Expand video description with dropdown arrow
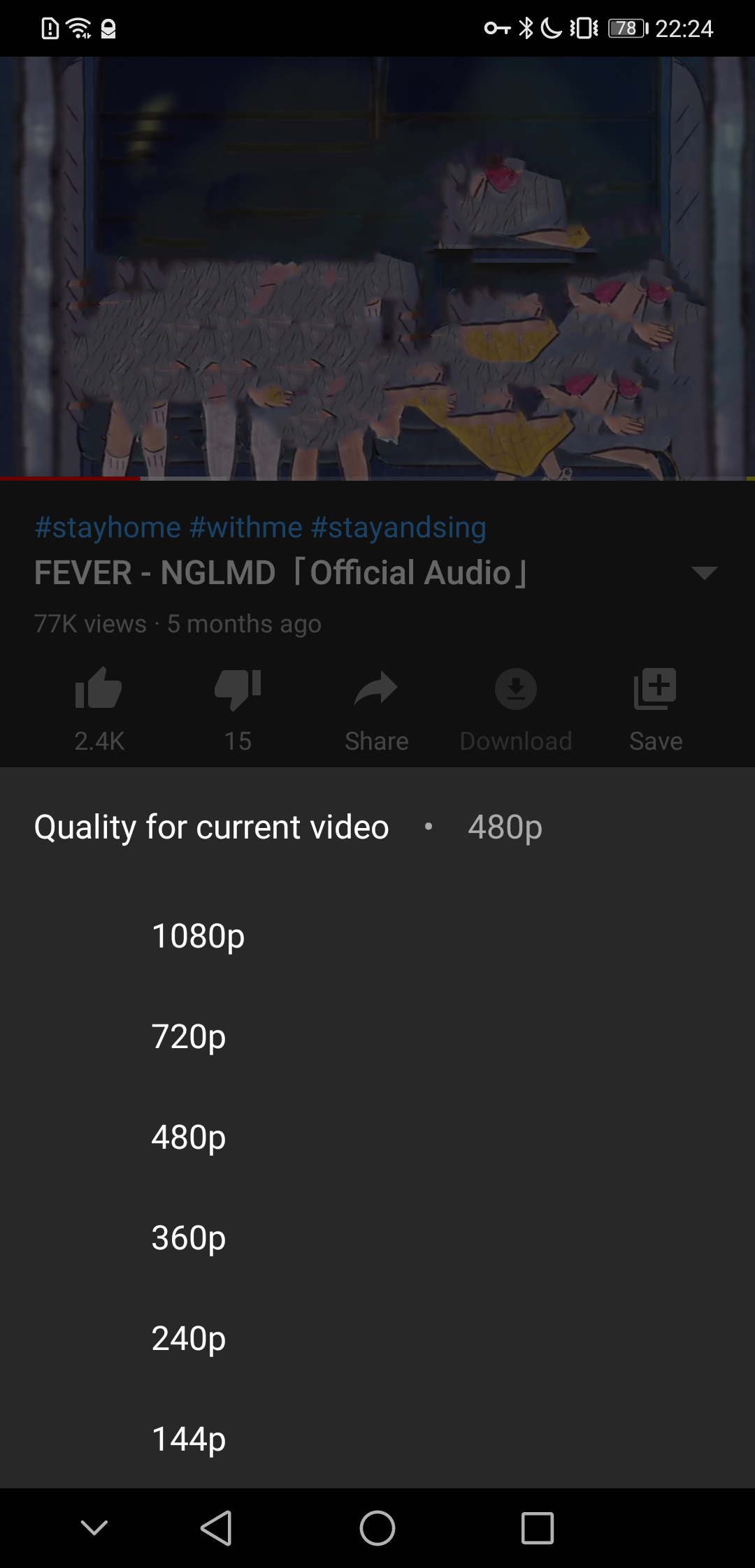The height and width of the screenshot is (1568, 755). click(704, 573)
